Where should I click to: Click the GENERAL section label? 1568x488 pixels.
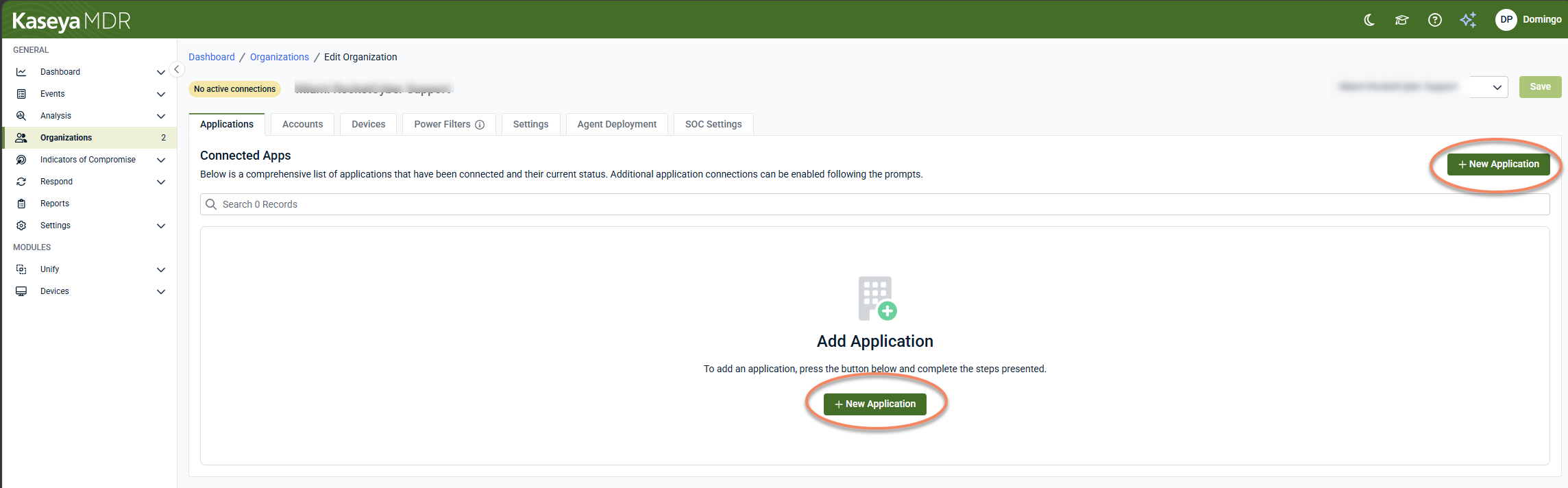click(31, 50)
